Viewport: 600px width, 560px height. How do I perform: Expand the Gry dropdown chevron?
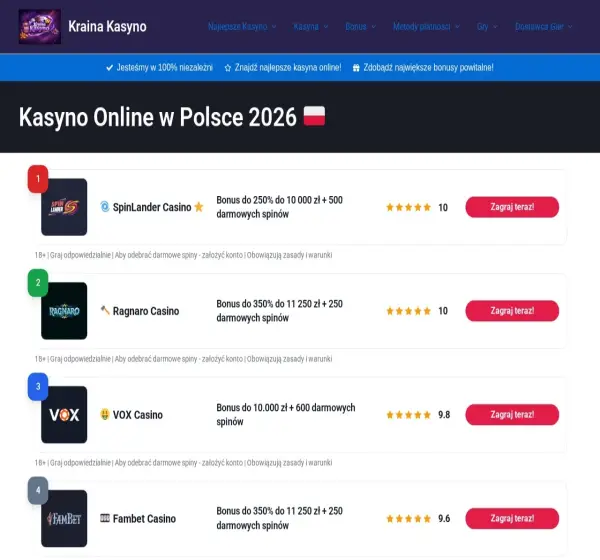pos(495,27)
